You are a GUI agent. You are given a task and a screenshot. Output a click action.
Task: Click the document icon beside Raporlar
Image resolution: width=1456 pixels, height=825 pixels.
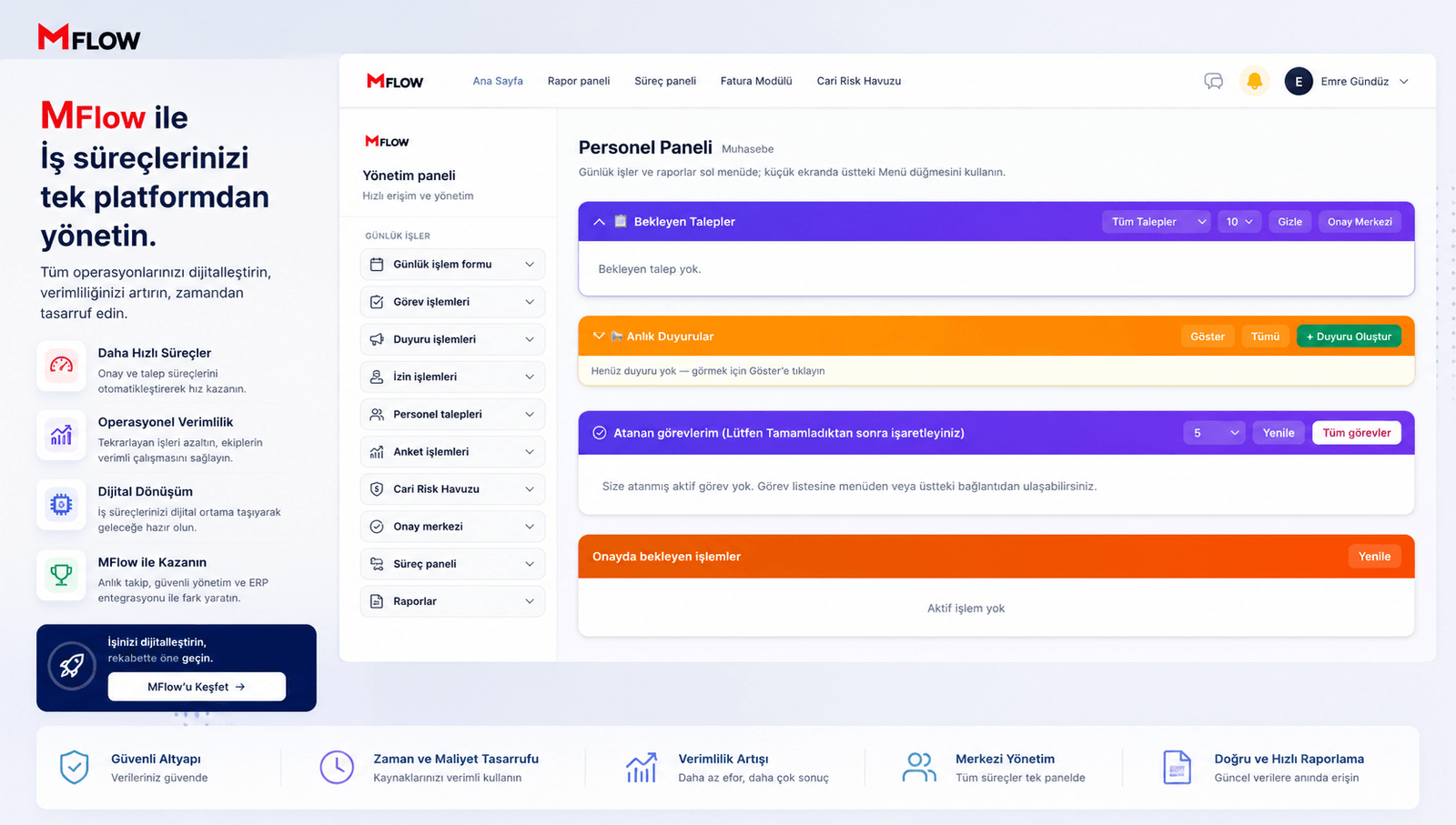[377, 601]
